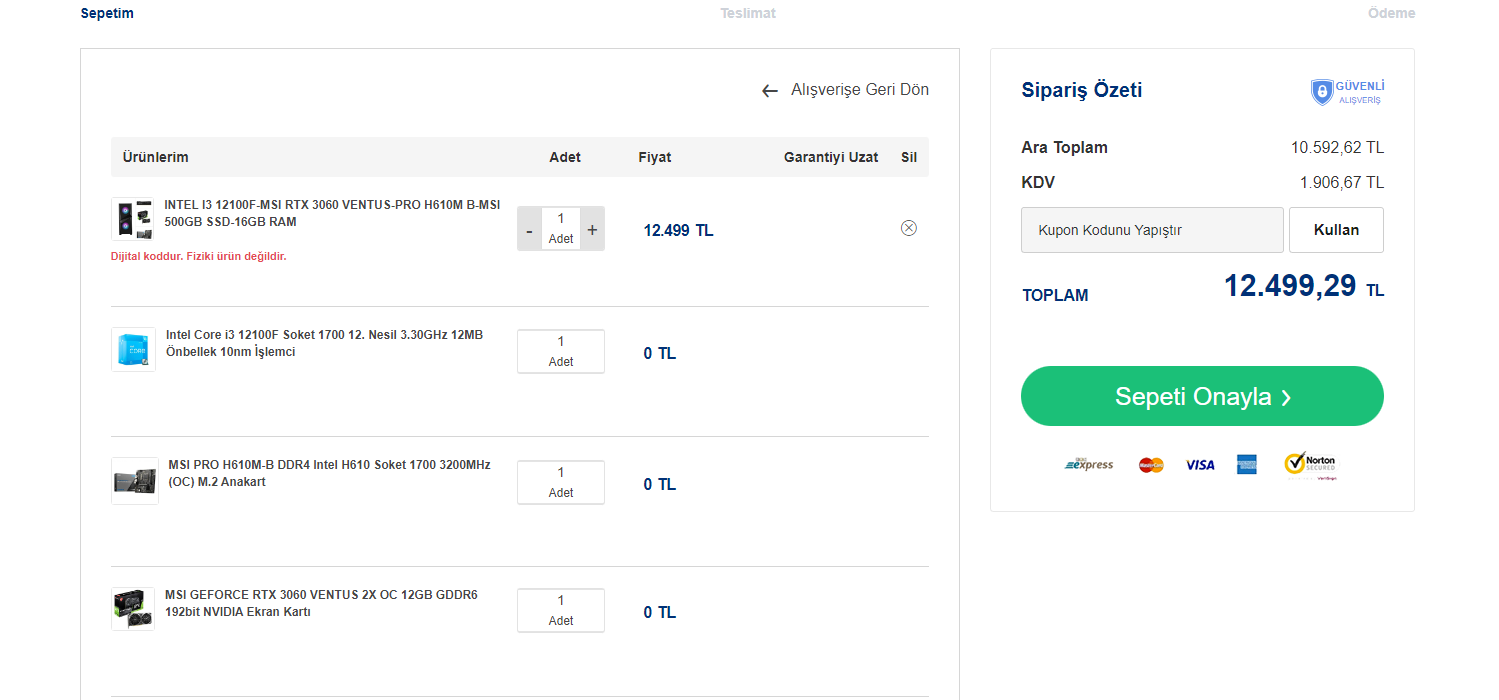Apply coupon with the Kullan button
1499x700 pixels.
click(1336, 230)
